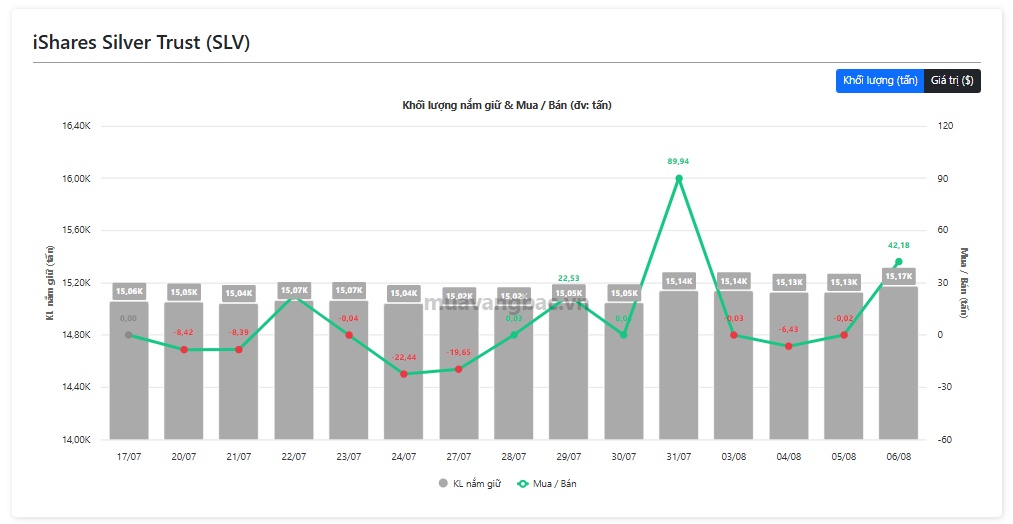Click the 03/08 date axis label
The width and height of the screenshot is (1013, 524).
tap(733, 457)
